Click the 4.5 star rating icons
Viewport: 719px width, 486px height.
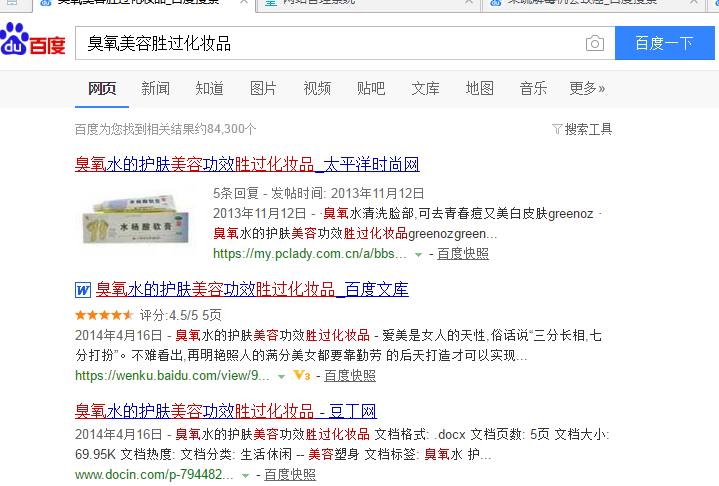pos(104,315)
